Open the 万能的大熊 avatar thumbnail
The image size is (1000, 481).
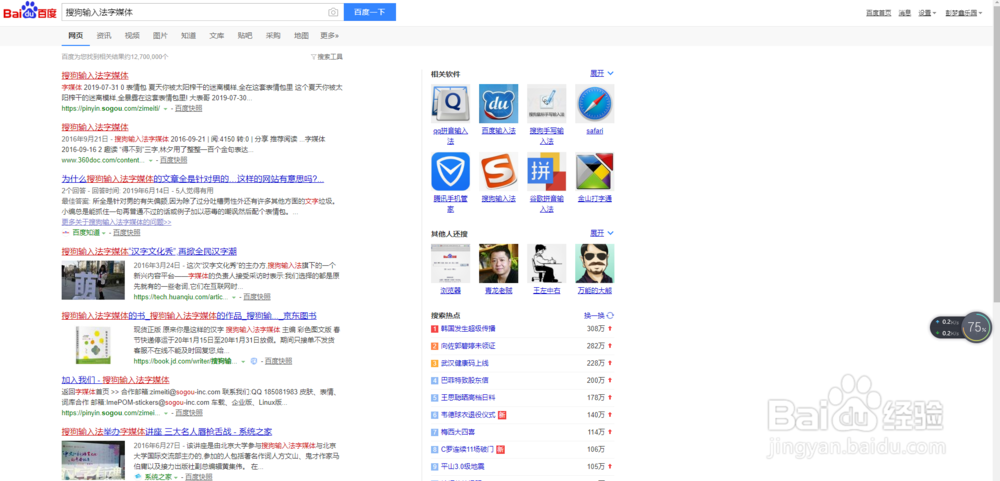pyautogui.click(x=594, y=263)
